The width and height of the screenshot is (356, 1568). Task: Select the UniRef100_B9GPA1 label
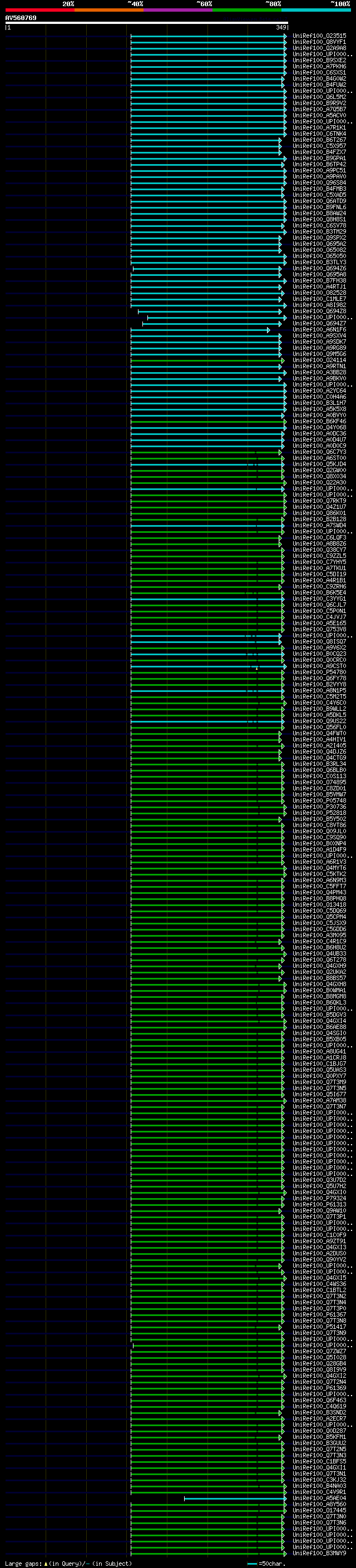(319, 159)
